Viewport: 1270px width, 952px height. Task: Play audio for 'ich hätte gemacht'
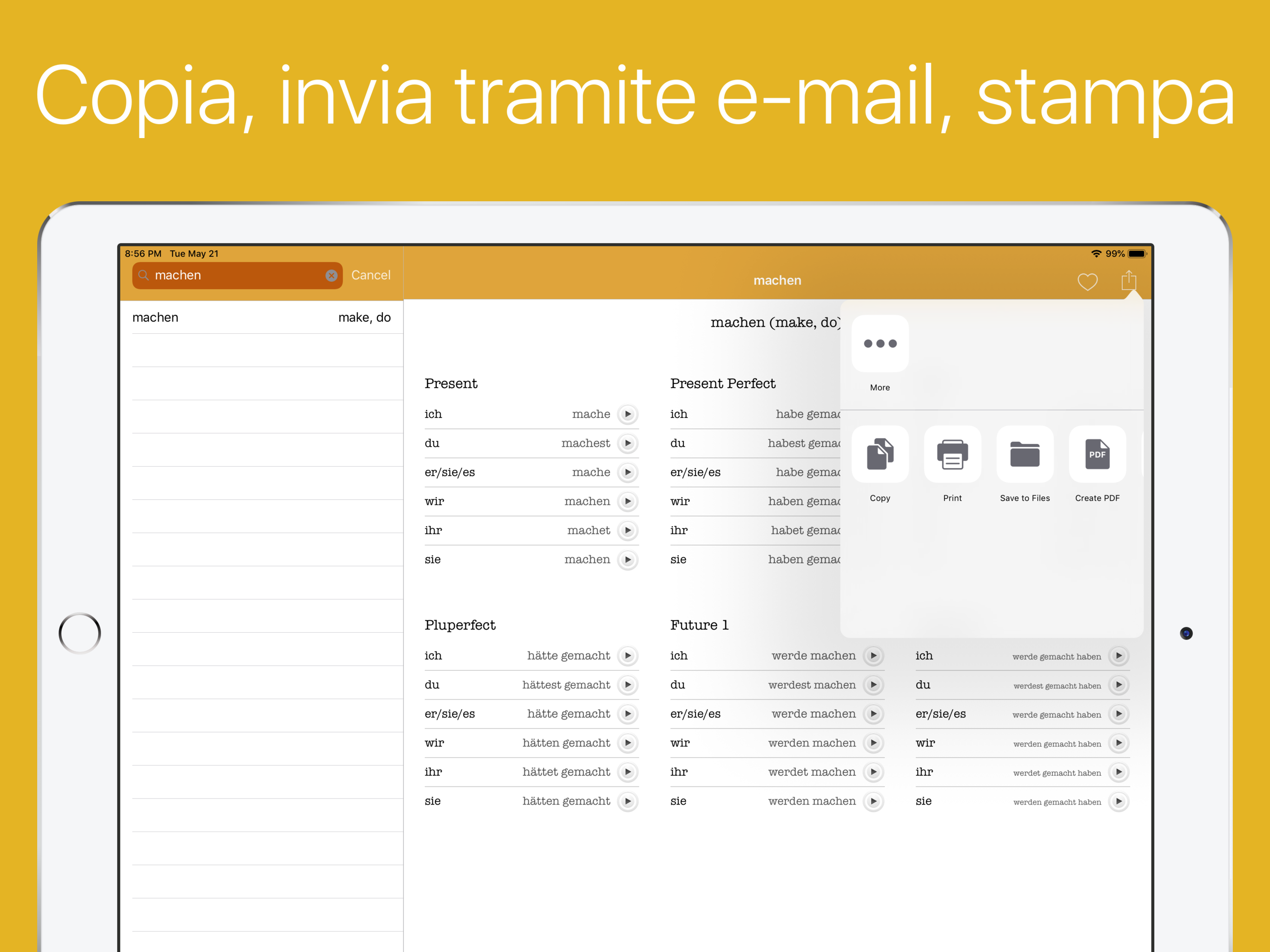[628, 656]
